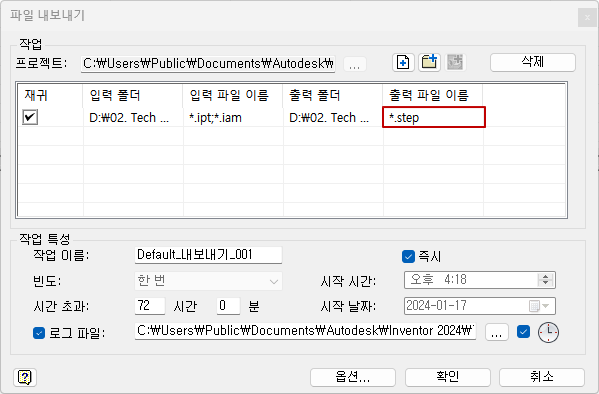Click the 프로젝트 path field
Viewport: 599px width, 394px height.
pyautogui.click(x=208, y=64)
